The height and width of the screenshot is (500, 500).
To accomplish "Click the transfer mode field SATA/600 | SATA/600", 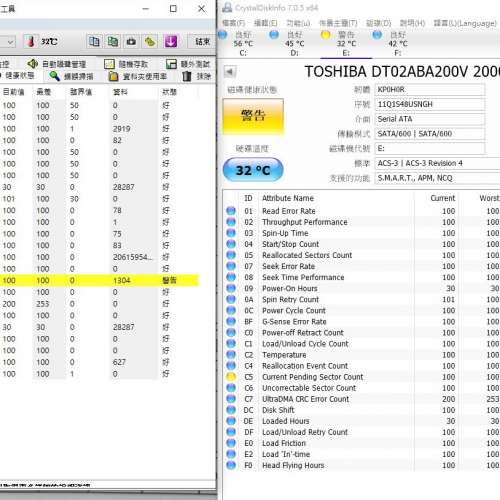I will tap(430, 134).
